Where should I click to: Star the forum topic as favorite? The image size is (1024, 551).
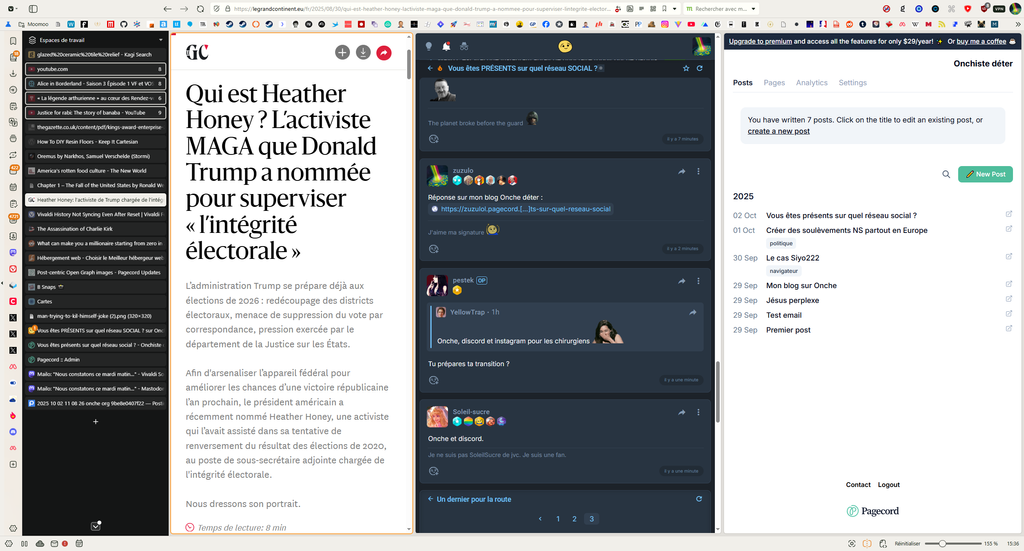click(x=686, y=68)
